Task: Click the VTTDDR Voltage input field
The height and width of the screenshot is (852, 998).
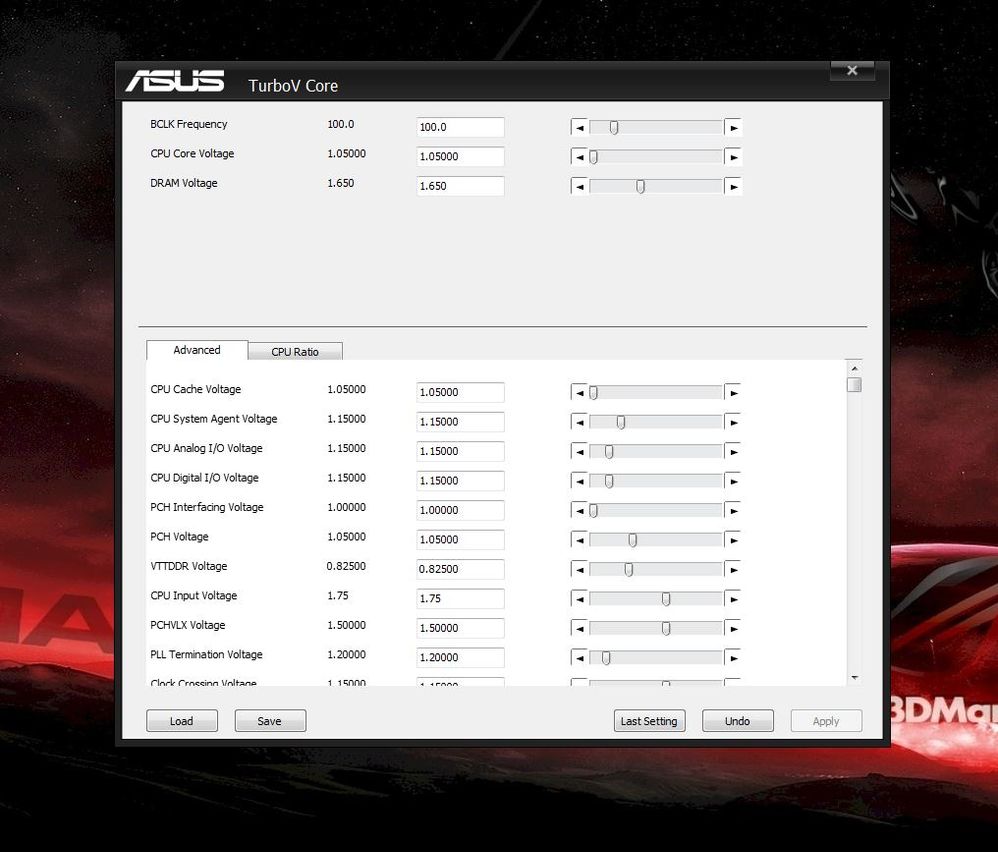Action: pyautogui.click(x=460, y=569)
